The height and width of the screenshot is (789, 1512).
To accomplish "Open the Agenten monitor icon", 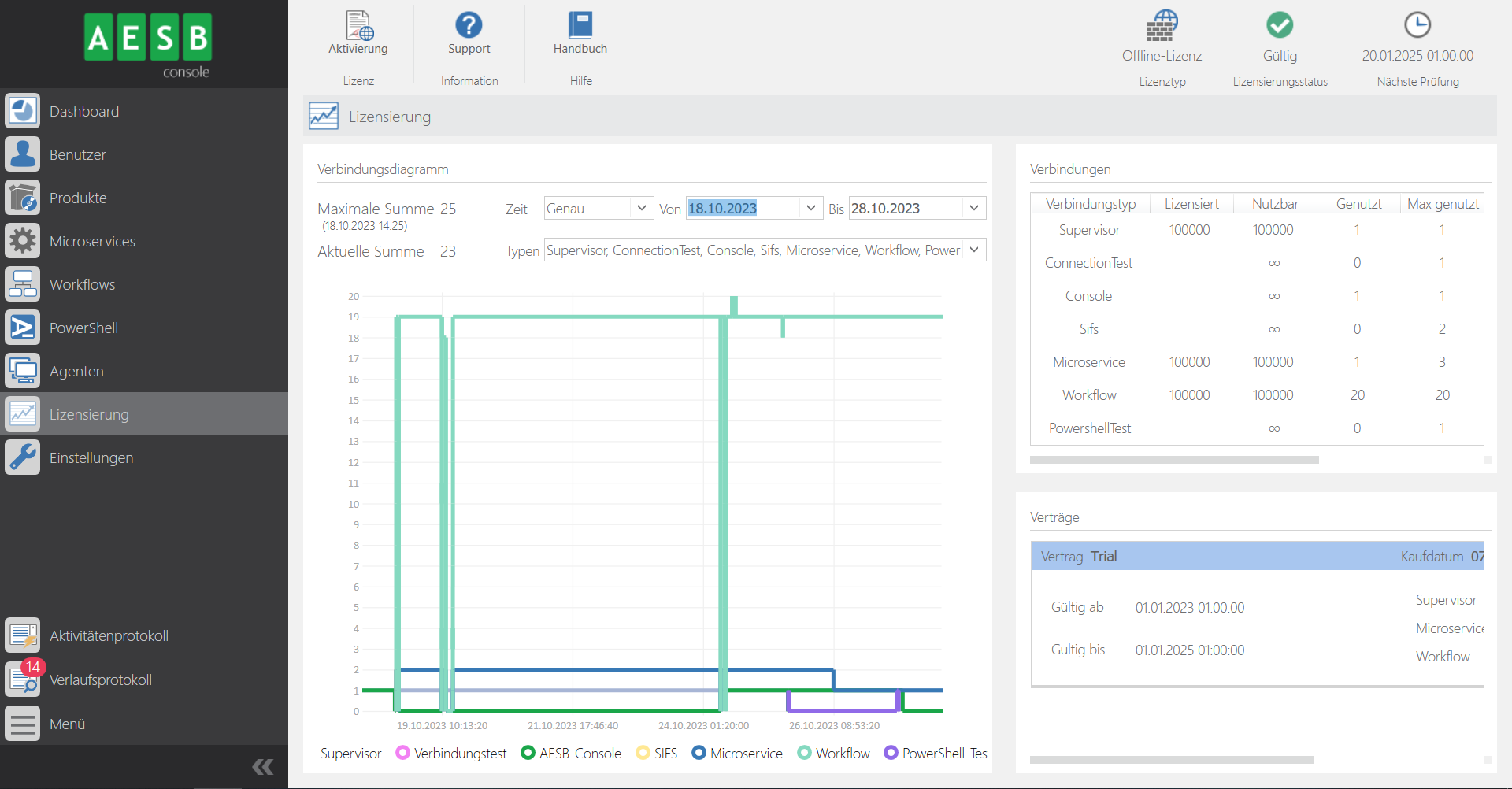I will click(x=23, y=371).
